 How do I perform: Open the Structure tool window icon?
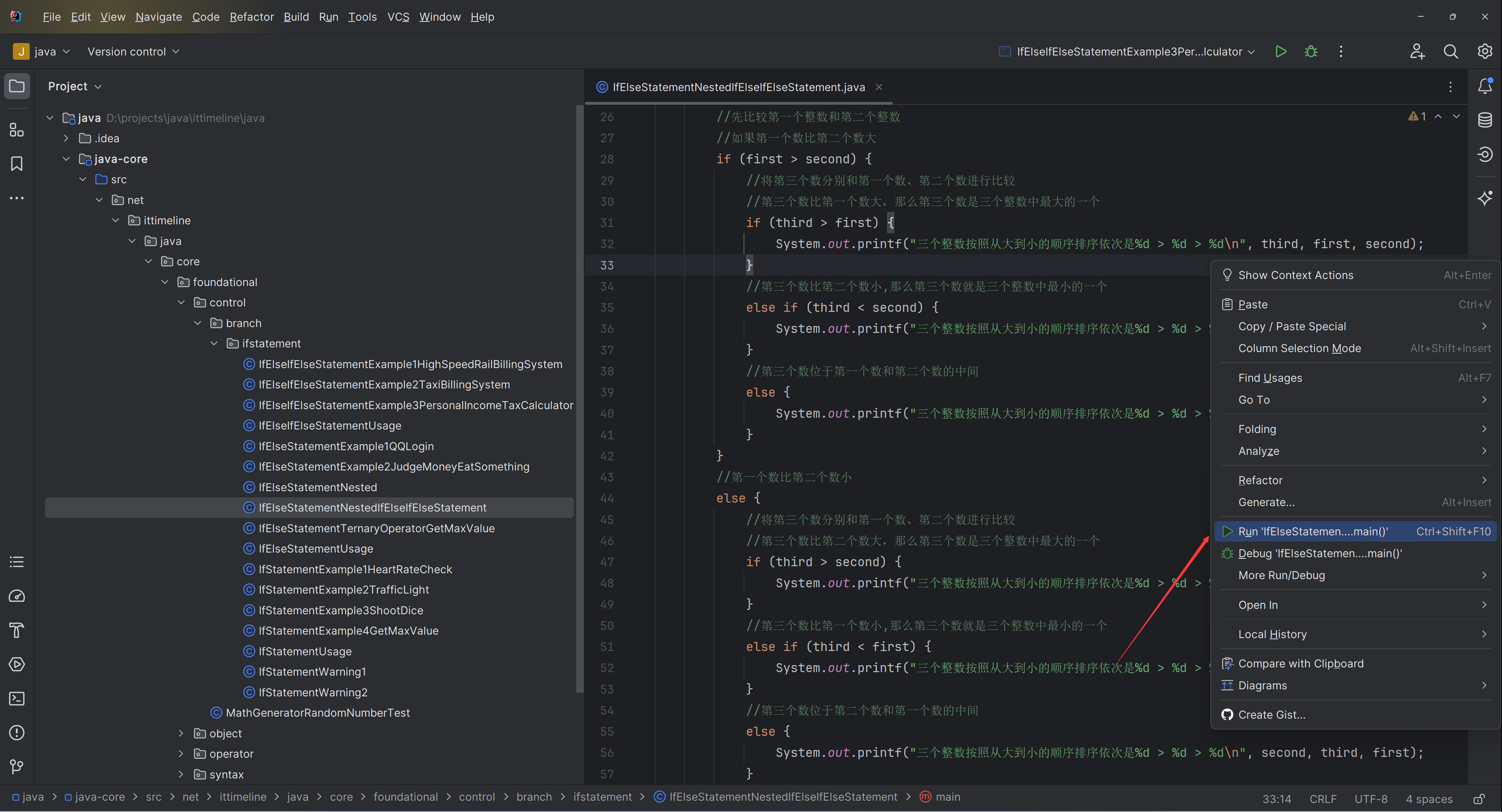point(17,130)
